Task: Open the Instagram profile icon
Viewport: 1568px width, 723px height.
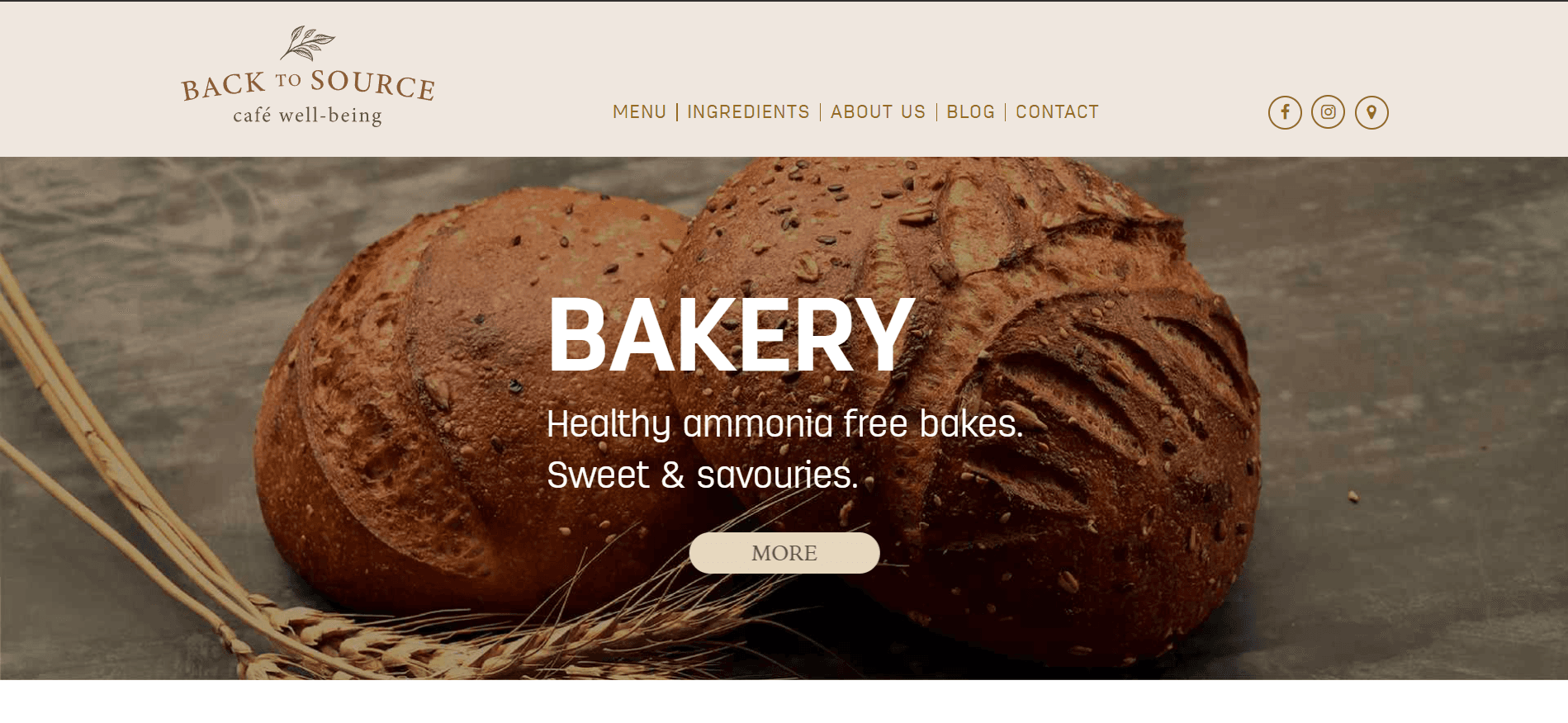Action: (1328, 112)
